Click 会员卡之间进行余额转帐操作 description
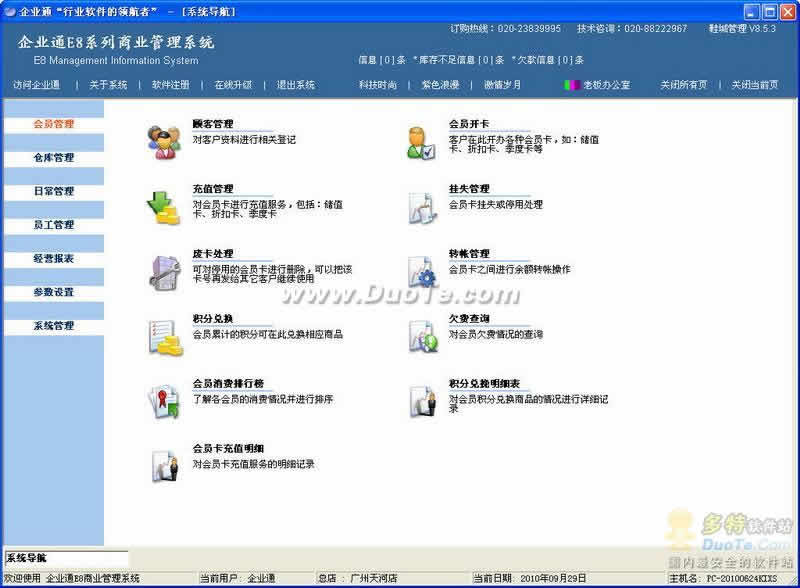 coord(509,270)
